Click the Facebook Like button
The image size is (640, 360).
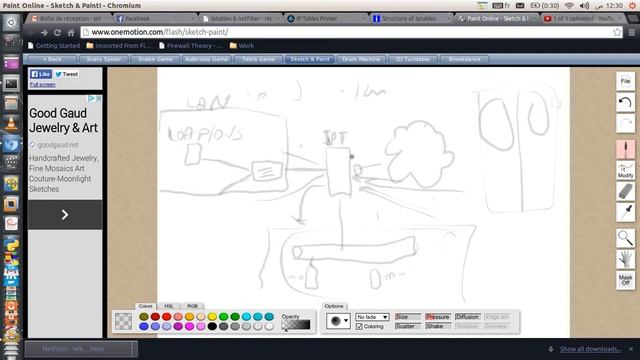pyautogui.click(x=41, y=74)
